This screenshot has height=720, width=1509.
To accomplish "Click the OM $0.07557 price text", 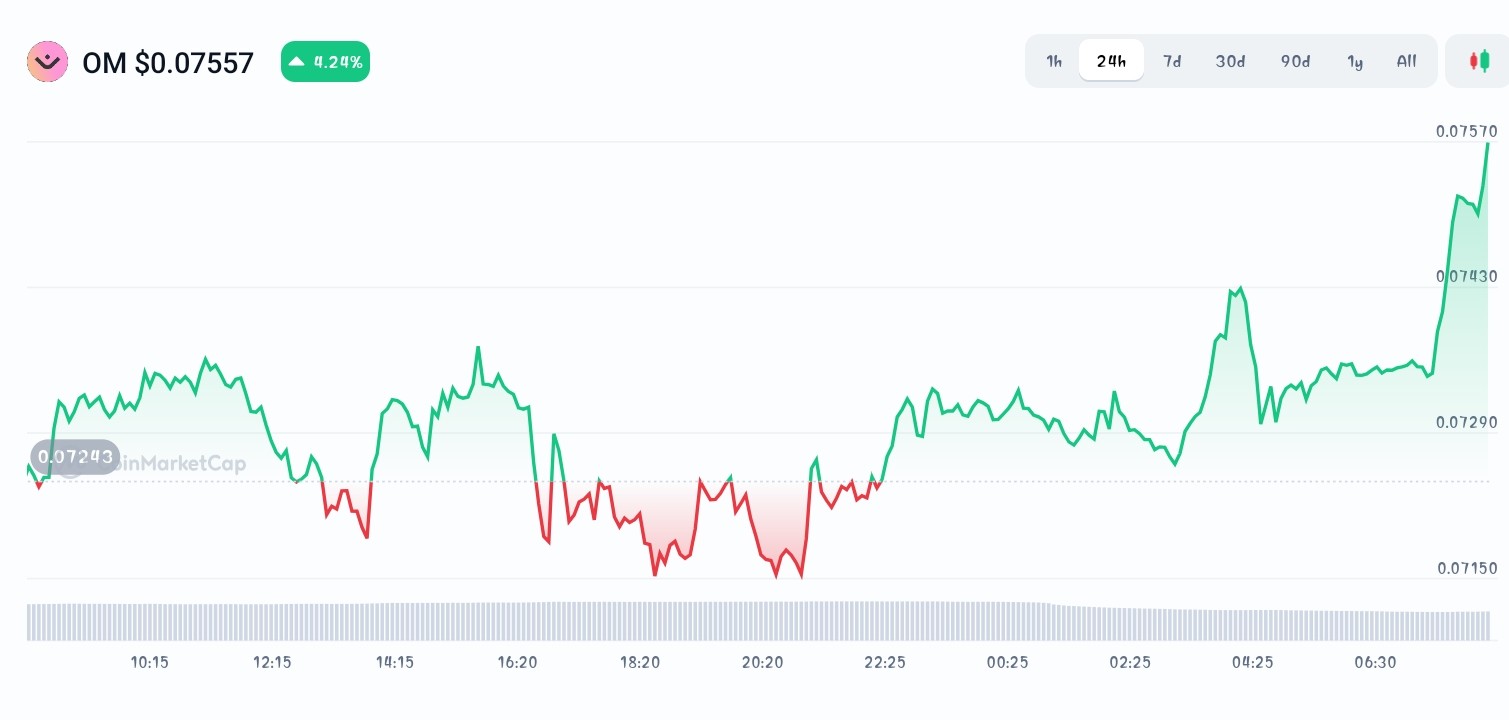I will click(x=168, y=63).
